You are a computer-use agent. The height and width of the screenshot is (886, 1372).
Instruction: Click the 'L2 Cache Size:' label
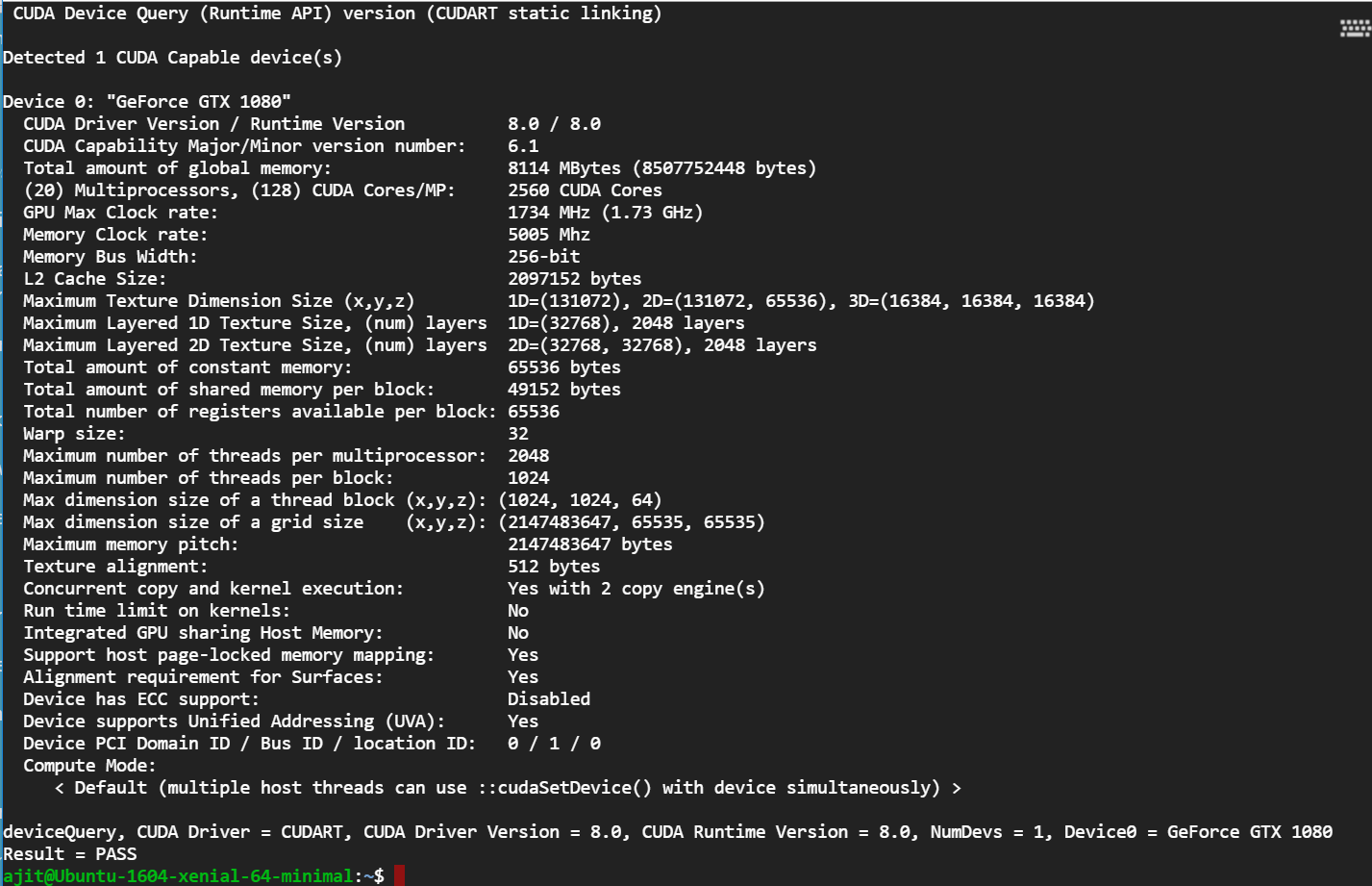coord(94,278)
